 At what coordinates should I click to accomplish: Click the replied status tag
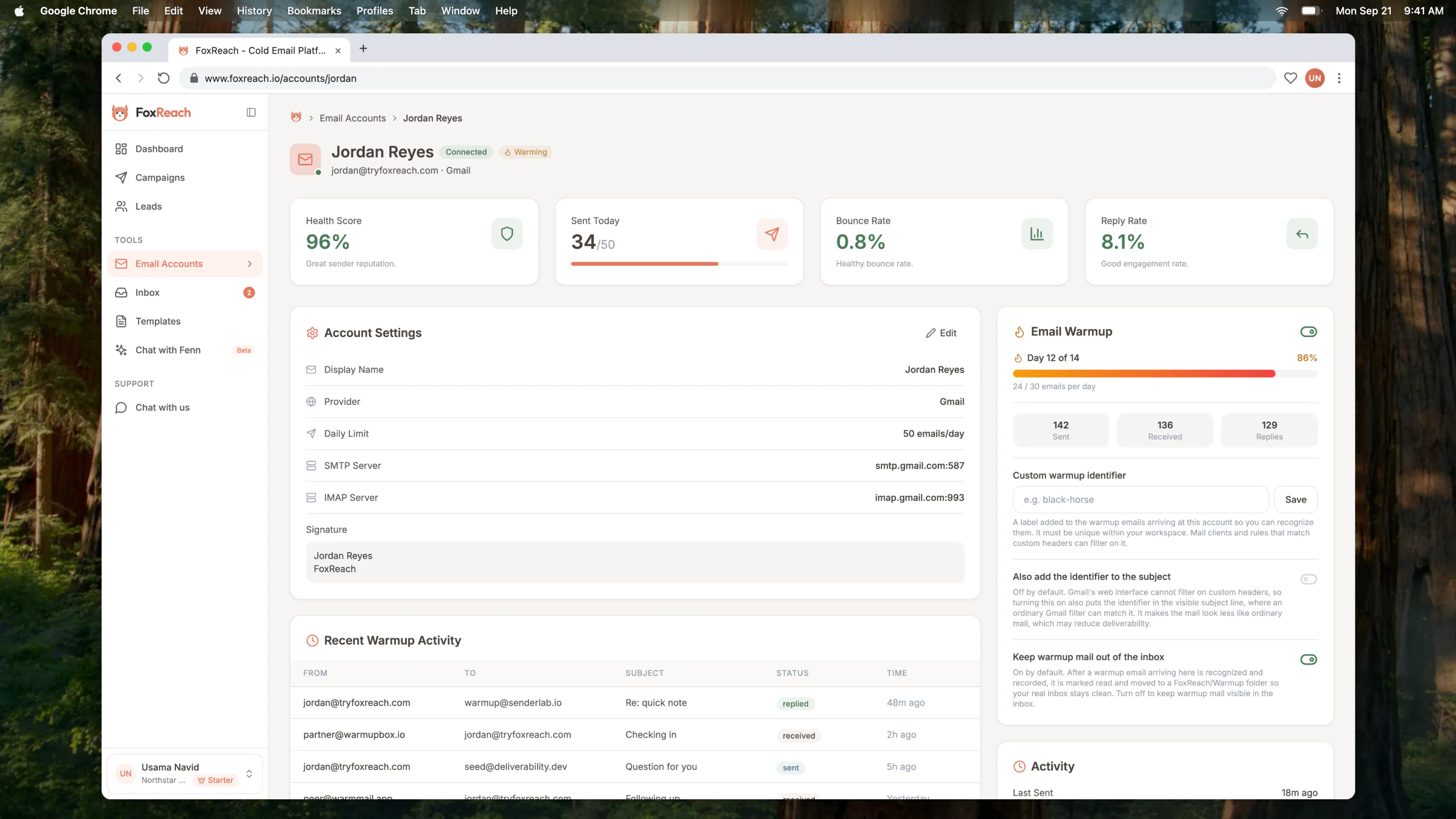click(795, 704)
